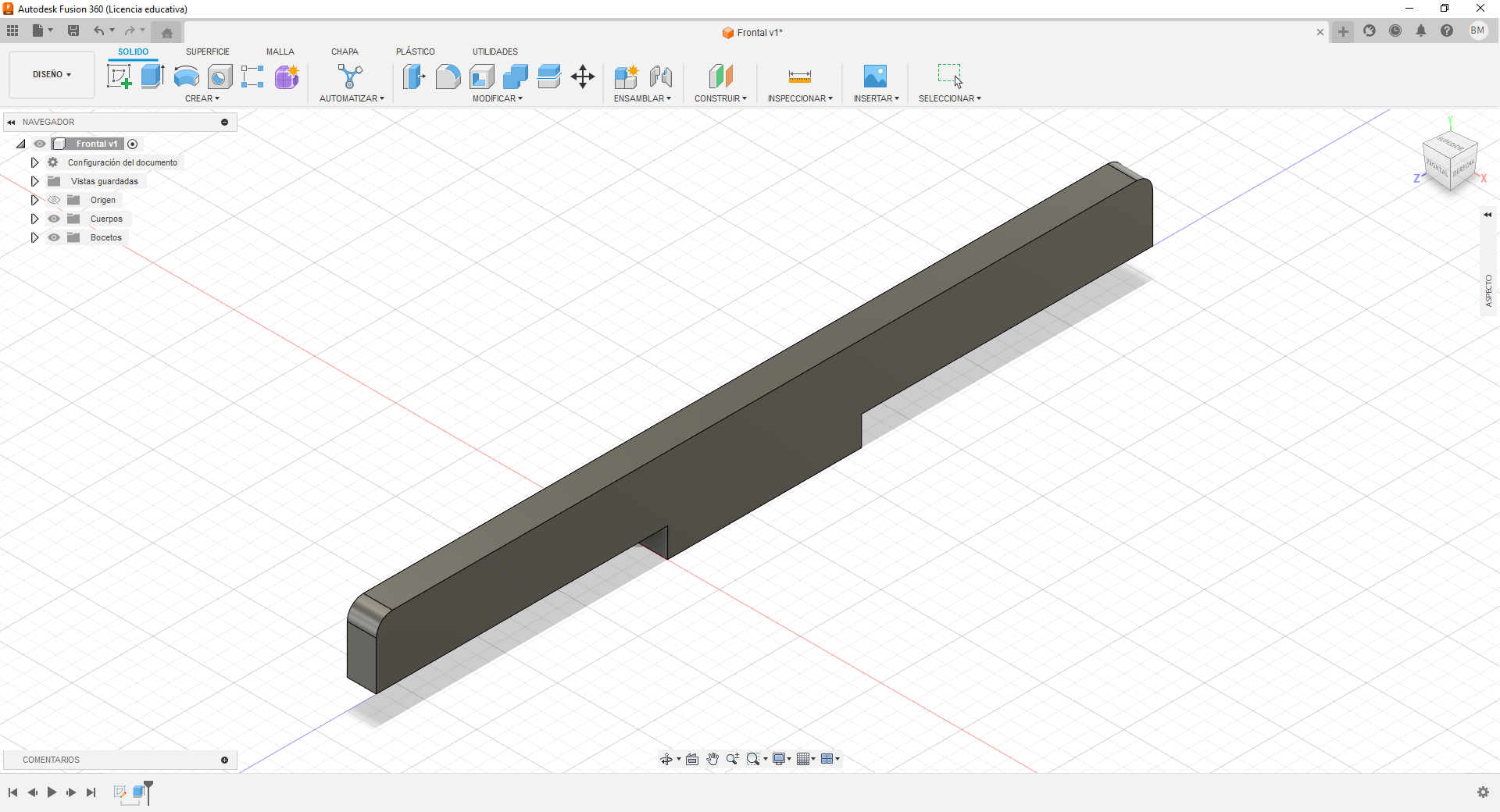This screenshot has width=1500, height=812.
Task: Select the Measure tool icon
Action: click(800, 77)
